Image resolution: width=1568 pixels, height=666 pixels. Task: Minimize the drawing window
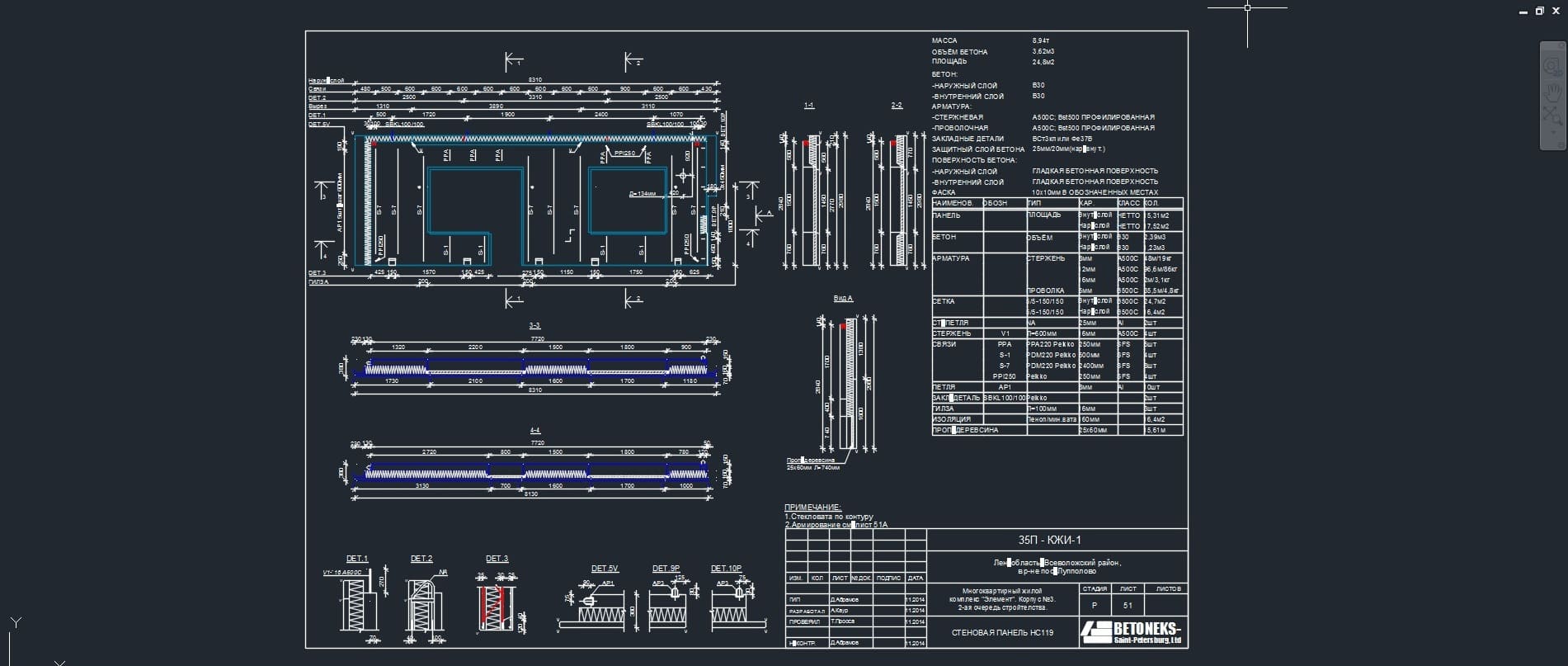pos(1523,11)
